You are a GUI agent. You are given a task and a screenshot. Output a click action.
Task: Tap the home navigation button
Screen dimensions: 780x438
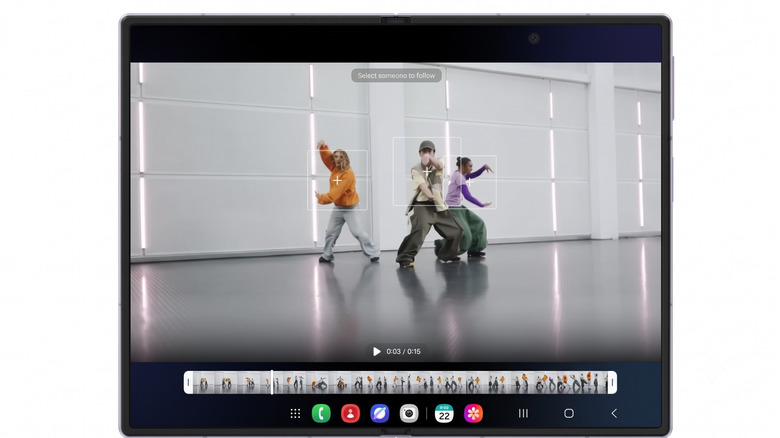click(x=569, y=413)
